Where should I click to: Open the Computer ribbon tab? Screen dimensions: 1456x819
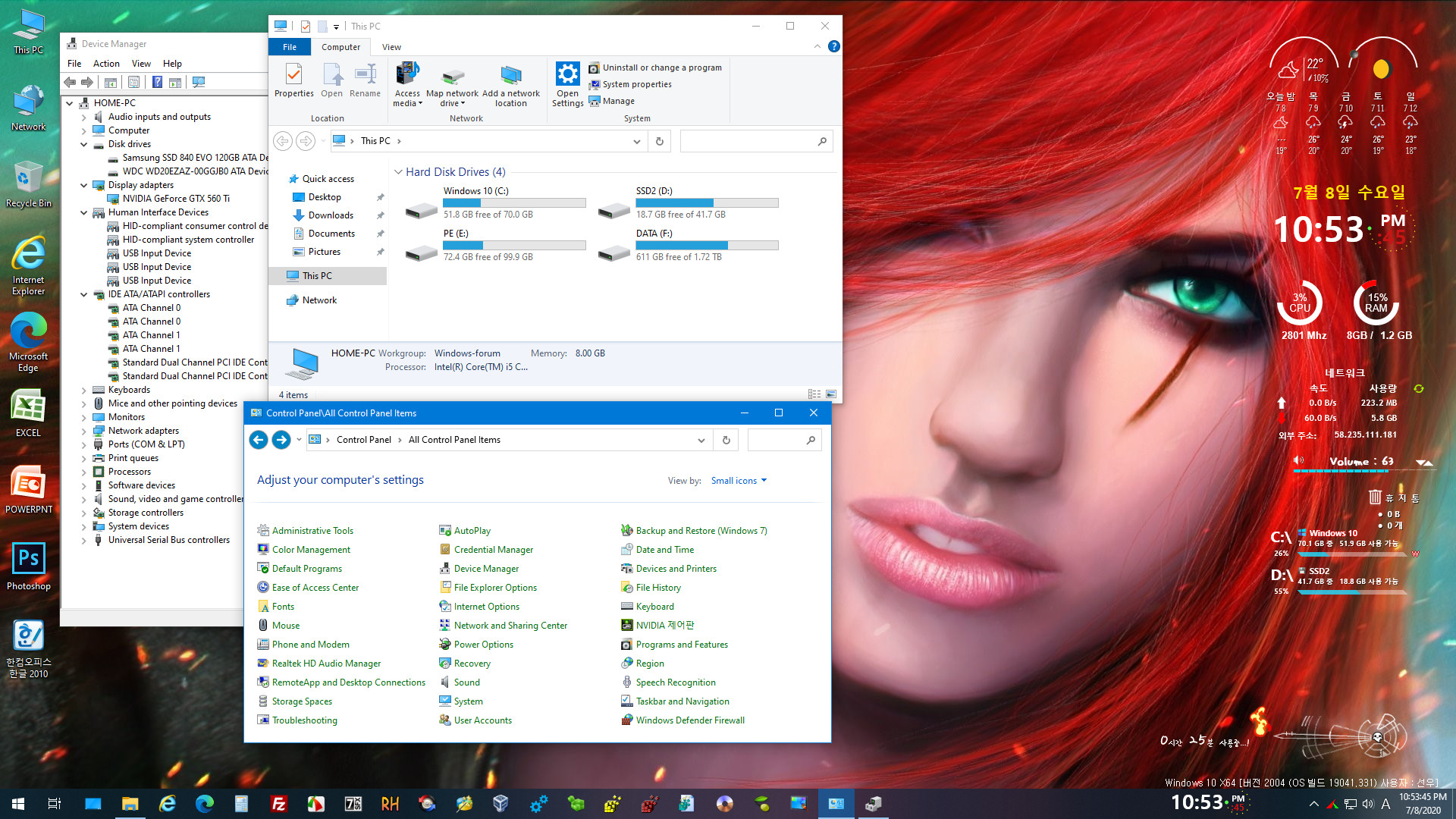340,47
